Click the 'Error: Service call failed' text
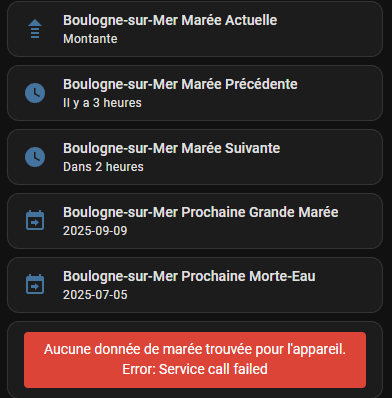The width and height of the screenshot is (392, 398). tap(195, 369)
